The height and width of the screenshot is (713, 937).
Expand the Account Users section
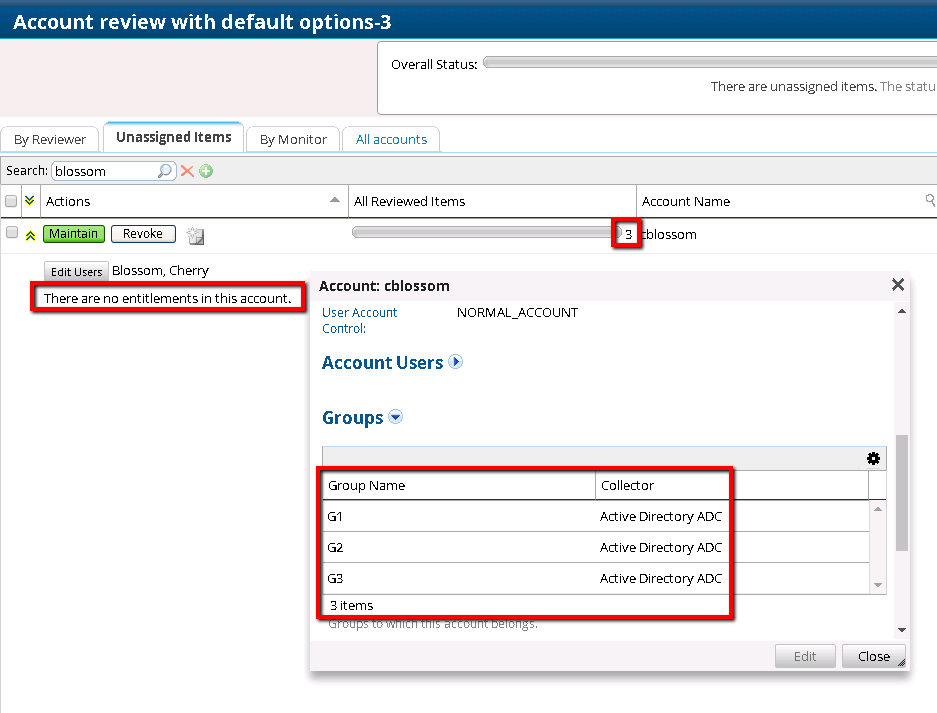click(456, 362)
